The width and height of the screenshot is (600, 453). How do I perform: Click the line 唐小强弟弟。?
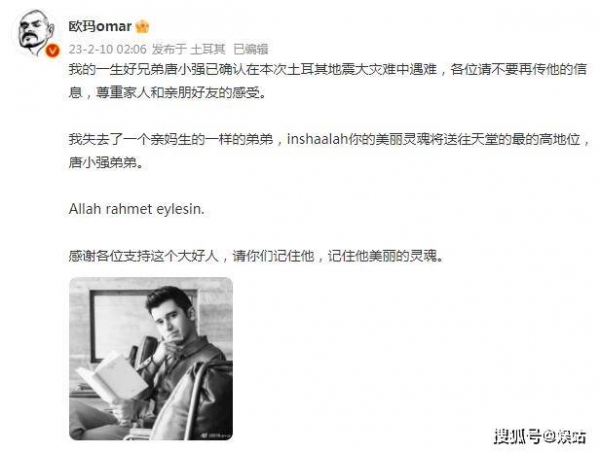tap(106, 163)
